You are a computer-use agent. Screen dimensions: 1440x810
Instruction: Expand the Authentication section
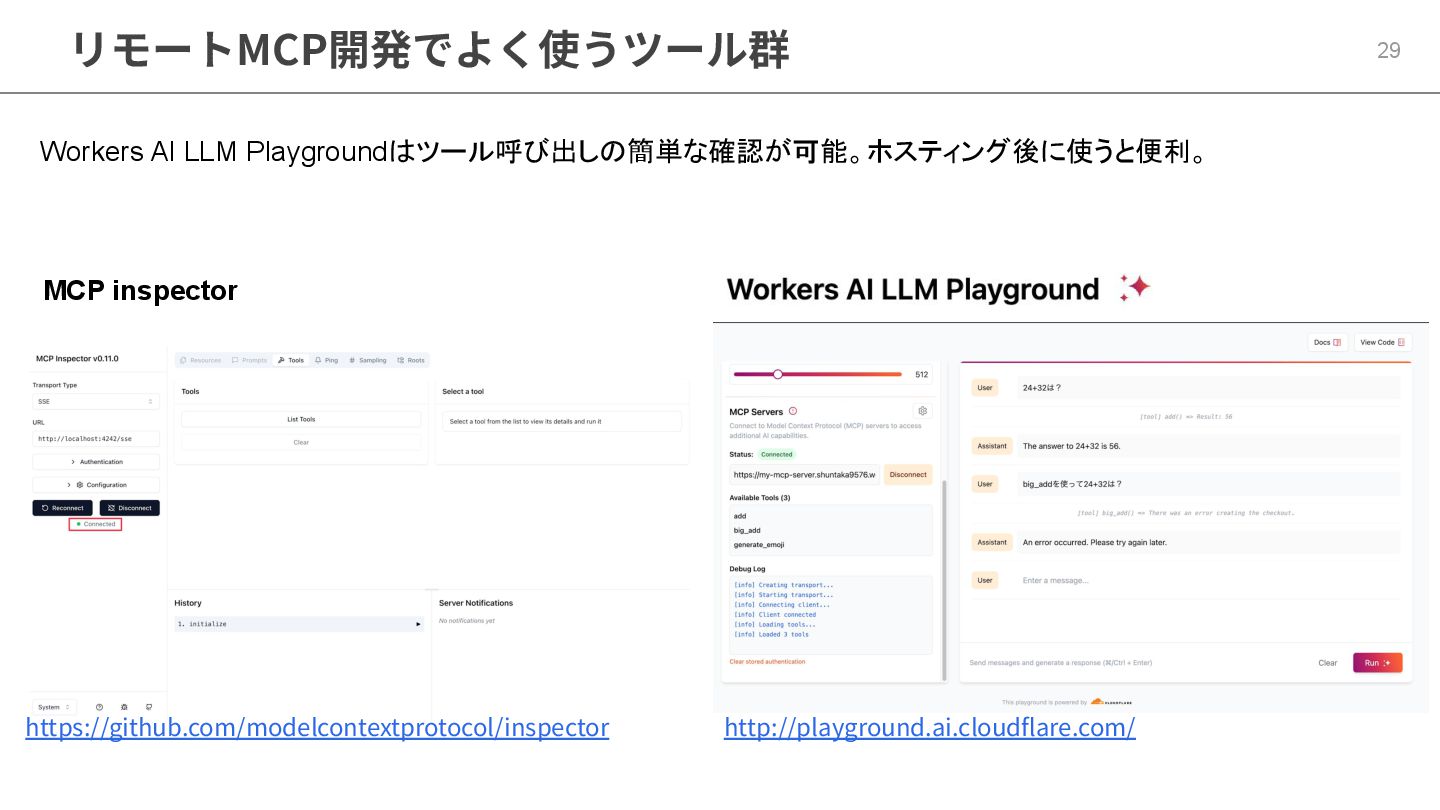pyautogui.click(x=96, y=462)
